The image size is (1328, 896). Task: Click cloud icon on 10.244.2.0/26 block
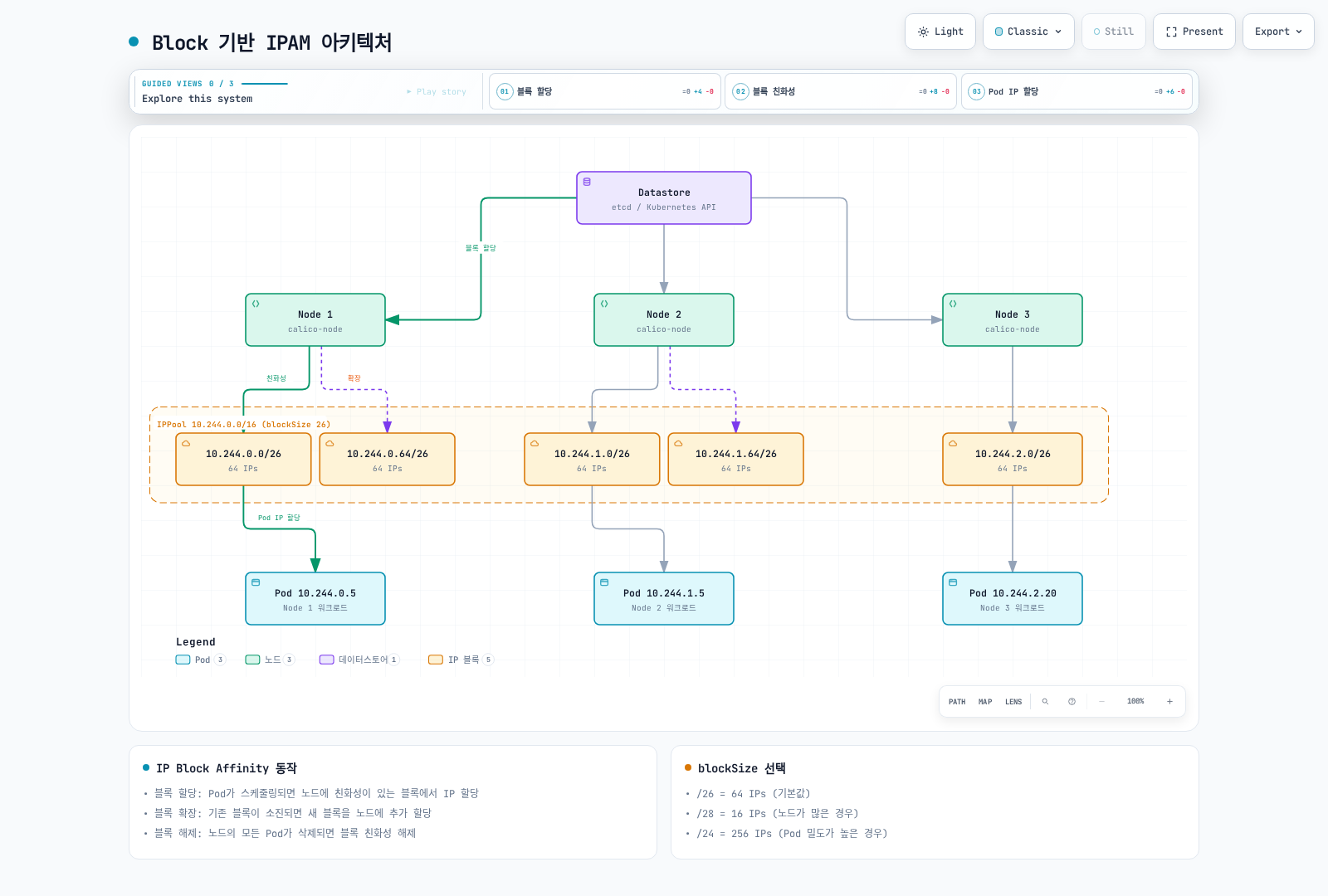pos(953,443)
